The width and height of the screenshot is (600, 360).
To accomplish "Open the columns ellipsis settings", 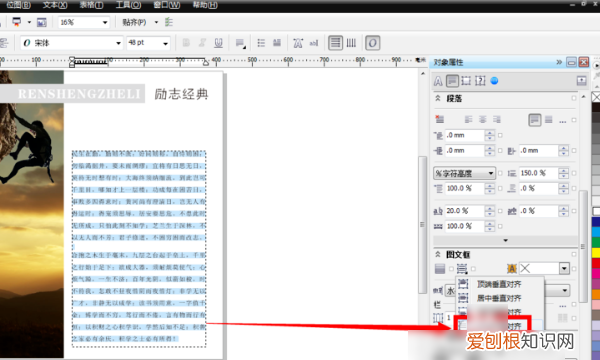I will (562, 306).
